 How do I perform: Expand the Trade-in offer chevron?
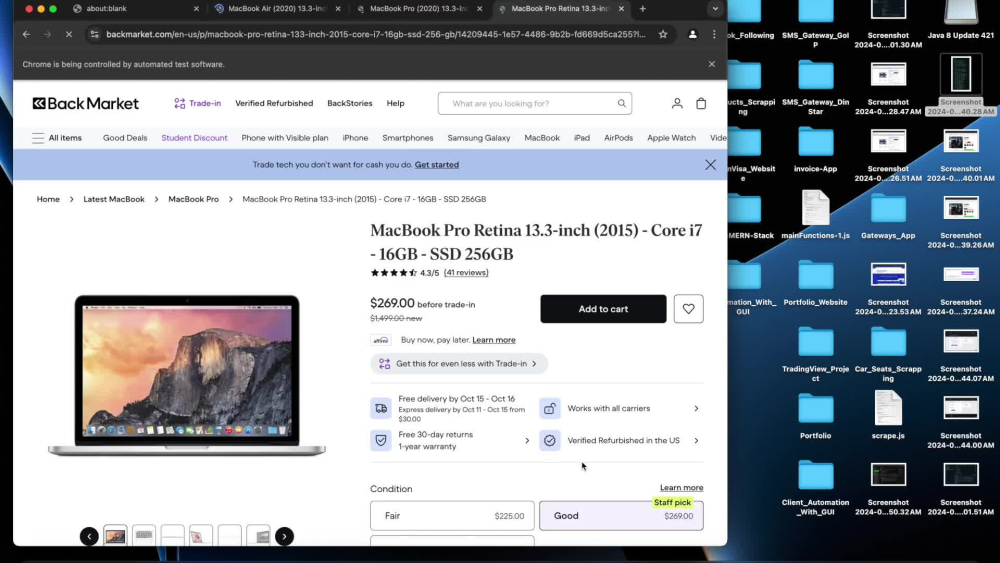point(534,363)
